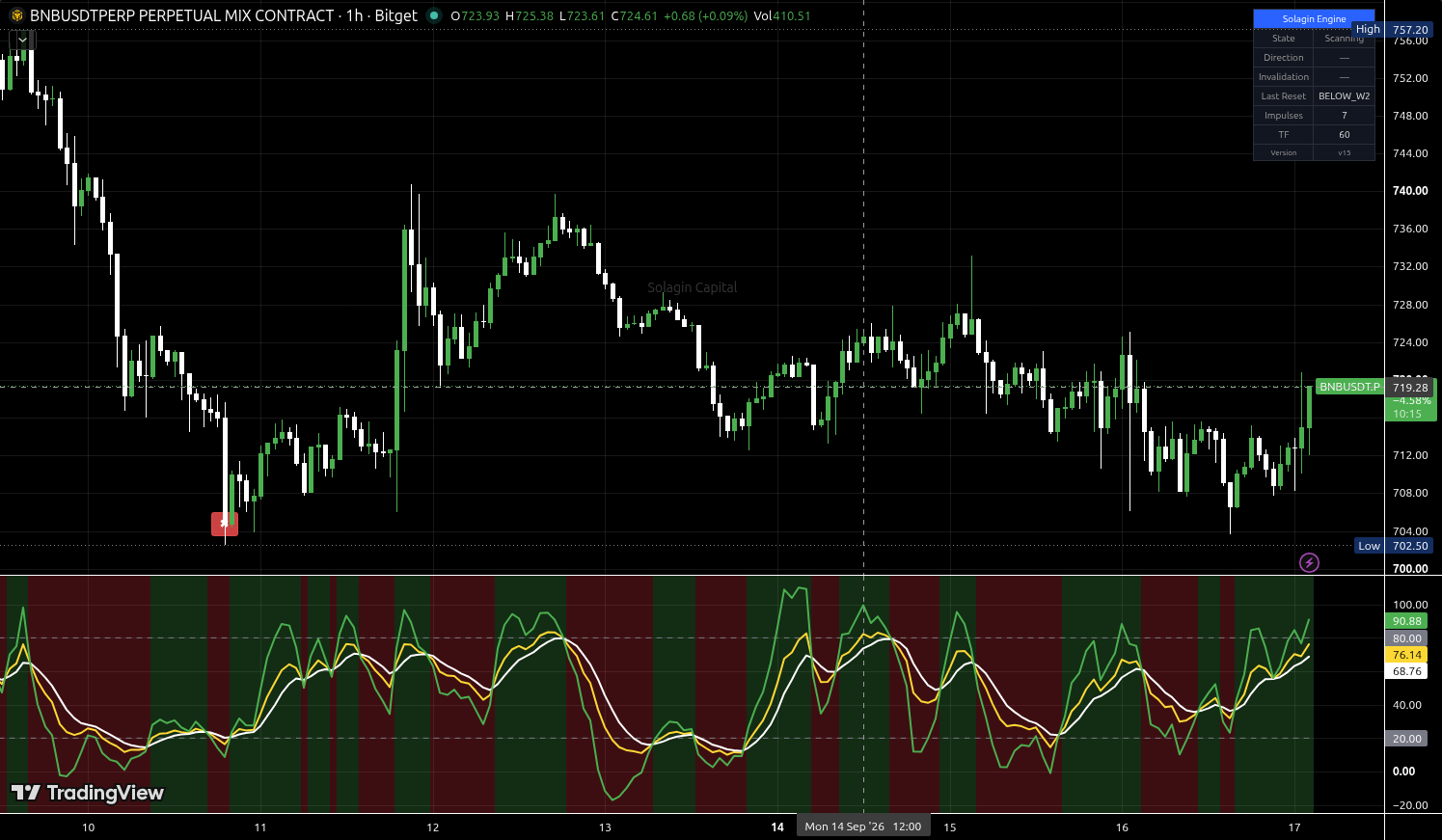Click the Invalidation row label
The height and width of the screenshot is (840, 1442).
[1283, 77]
